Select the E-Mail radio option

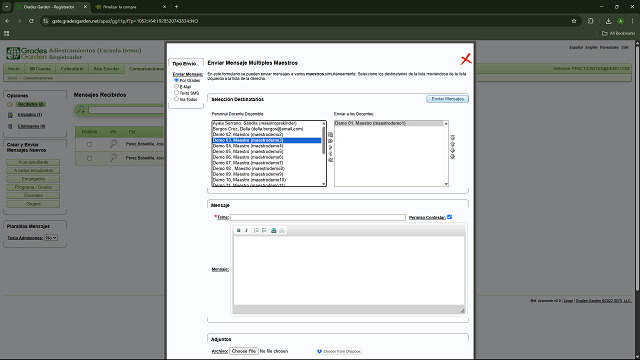coord(176,87)
